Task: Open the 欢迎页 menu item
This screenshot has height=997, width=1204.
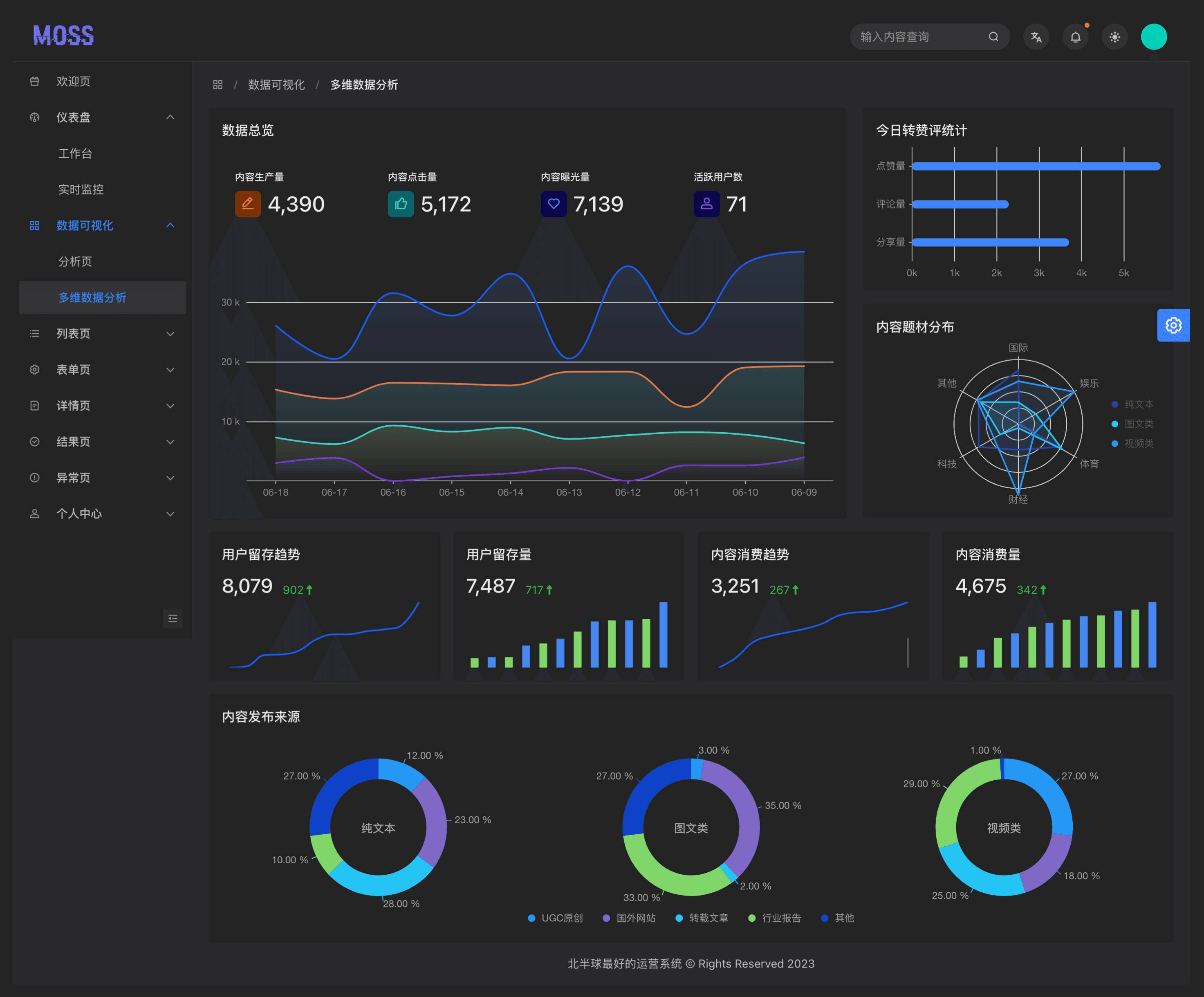Action: point(102,81)
